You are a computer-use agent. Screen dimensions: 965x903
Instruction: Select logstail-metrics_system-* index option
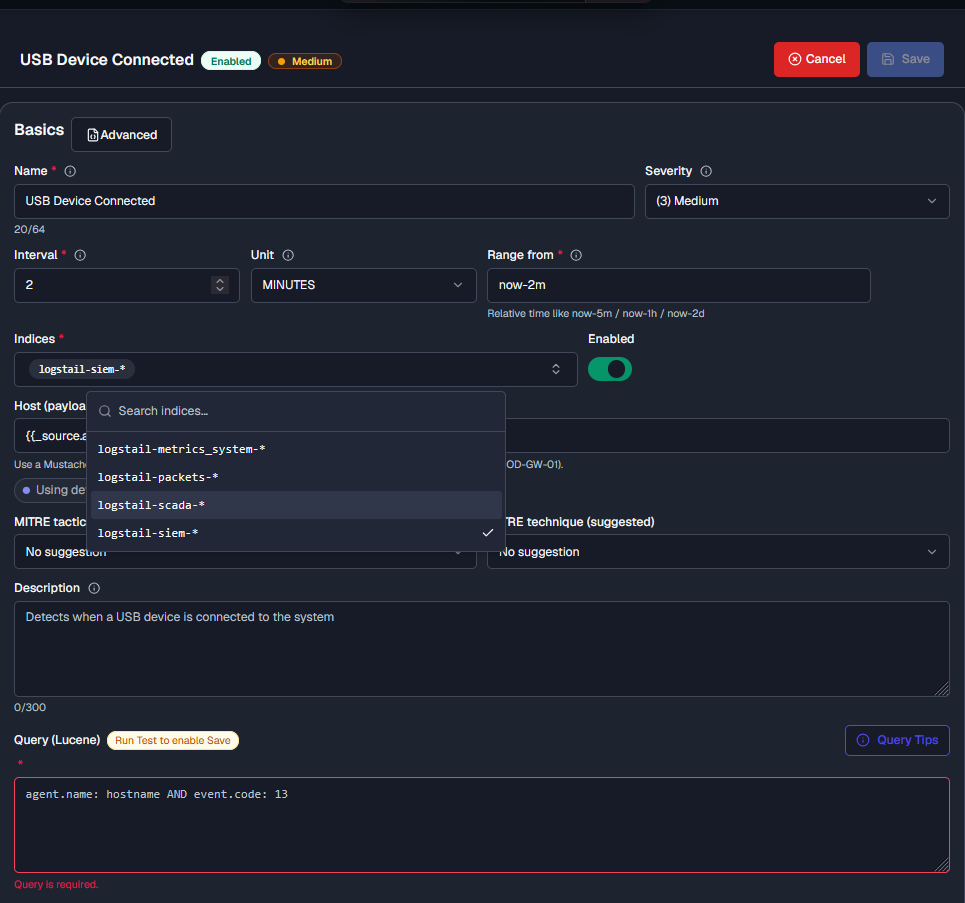(x=296, y=449)
